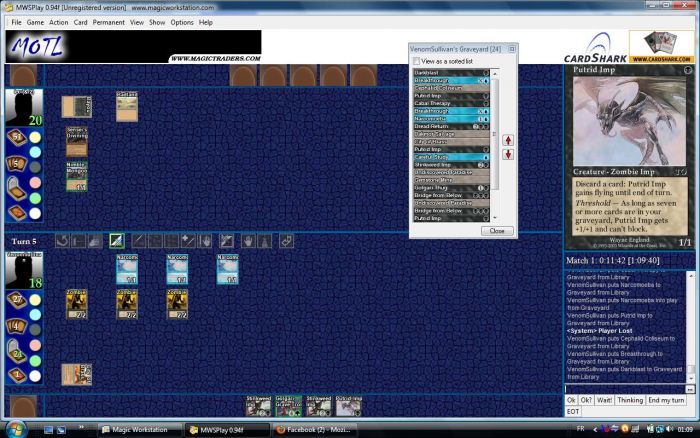Click opponent's pink red-mana pool circle

[x=35, y=183]
